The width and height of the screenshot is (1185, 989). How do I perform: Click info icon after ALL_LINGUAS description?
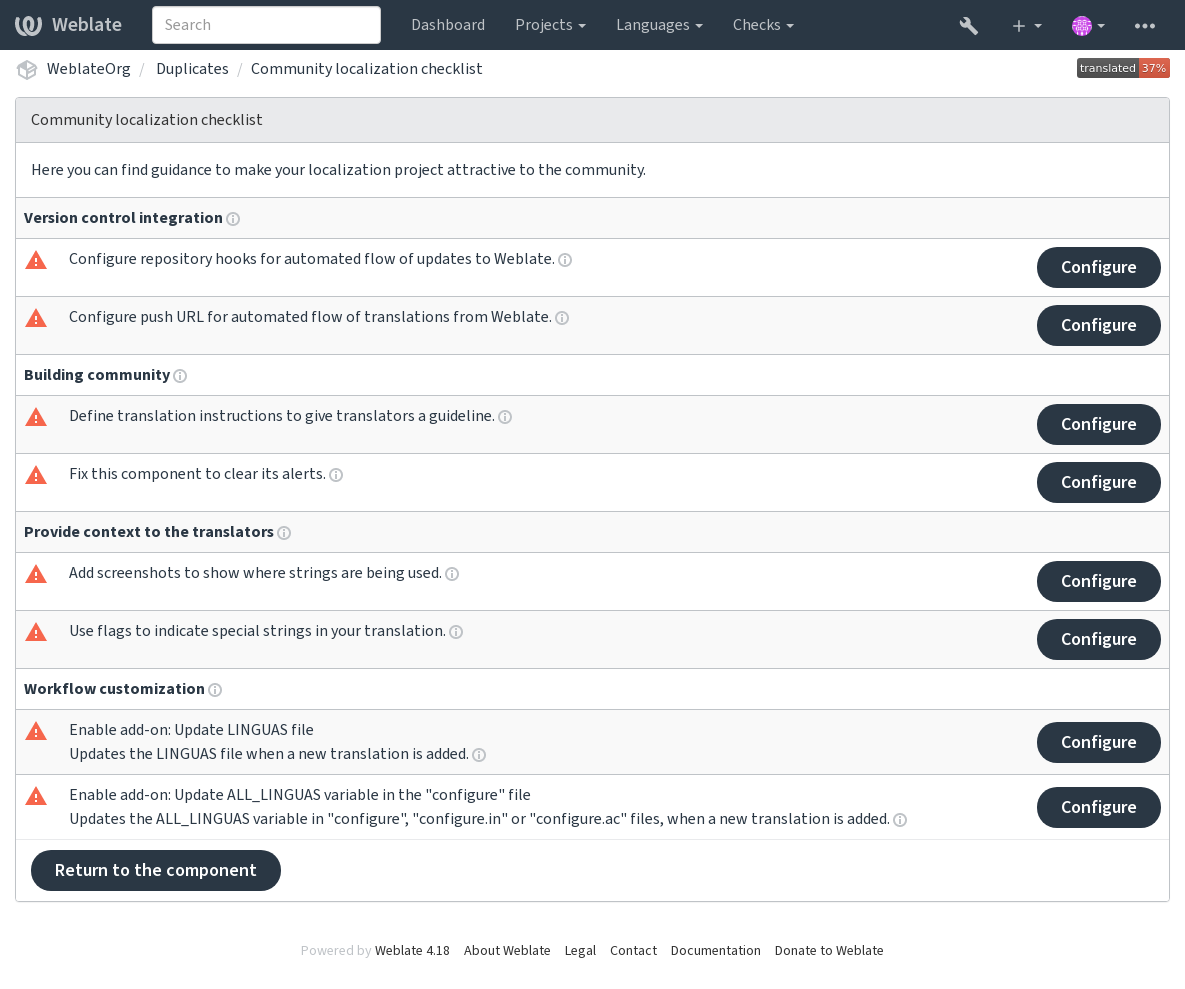click(x=899, y=820)
